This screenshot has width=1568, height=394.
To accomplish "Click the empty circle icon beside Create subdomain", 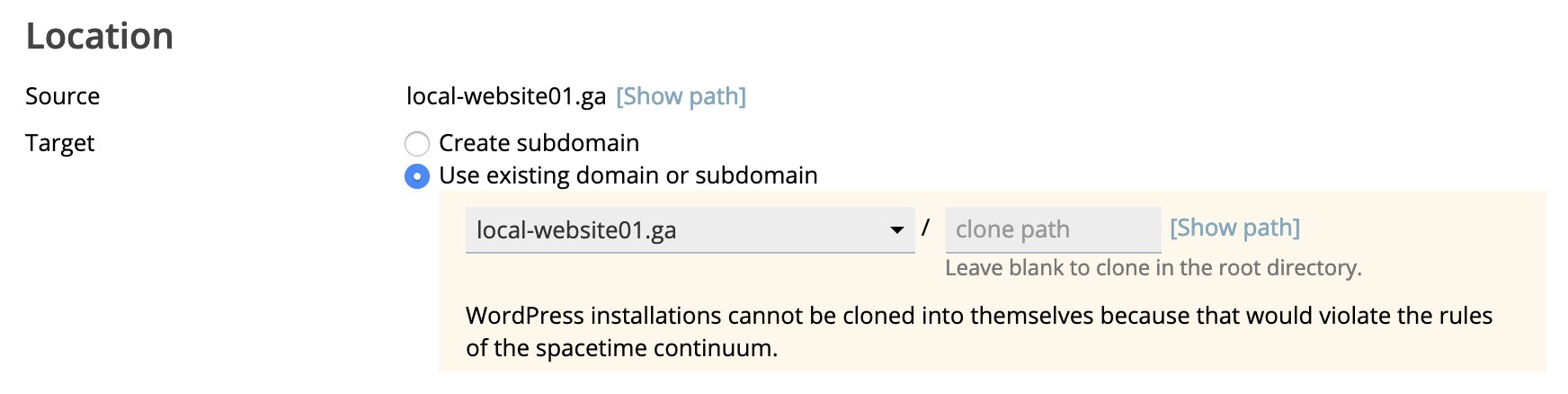I will 417,144.
